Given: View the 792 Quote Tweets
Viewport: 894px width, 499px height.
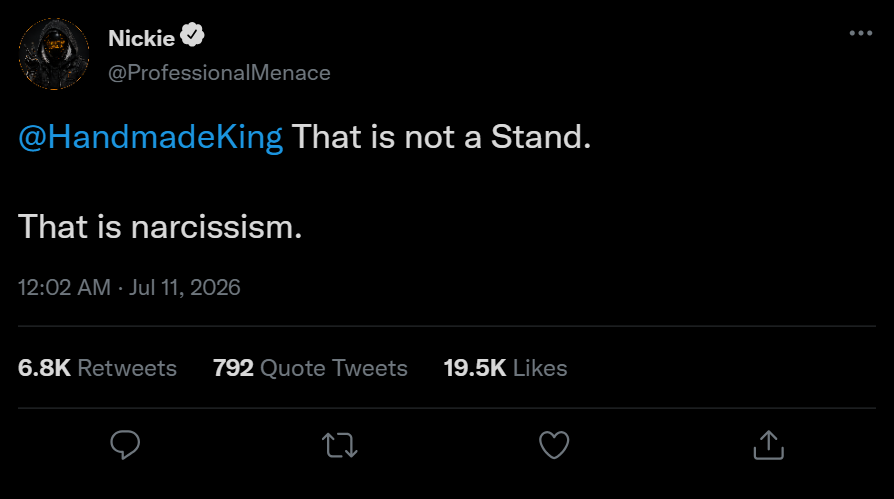Looking at the screenshot, I should coord(310,368).
